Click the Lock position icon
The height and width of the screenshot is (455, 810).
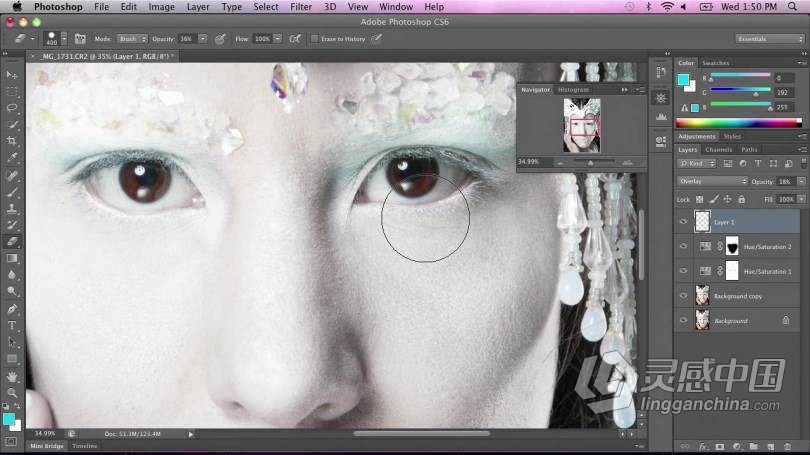[727, 199]
